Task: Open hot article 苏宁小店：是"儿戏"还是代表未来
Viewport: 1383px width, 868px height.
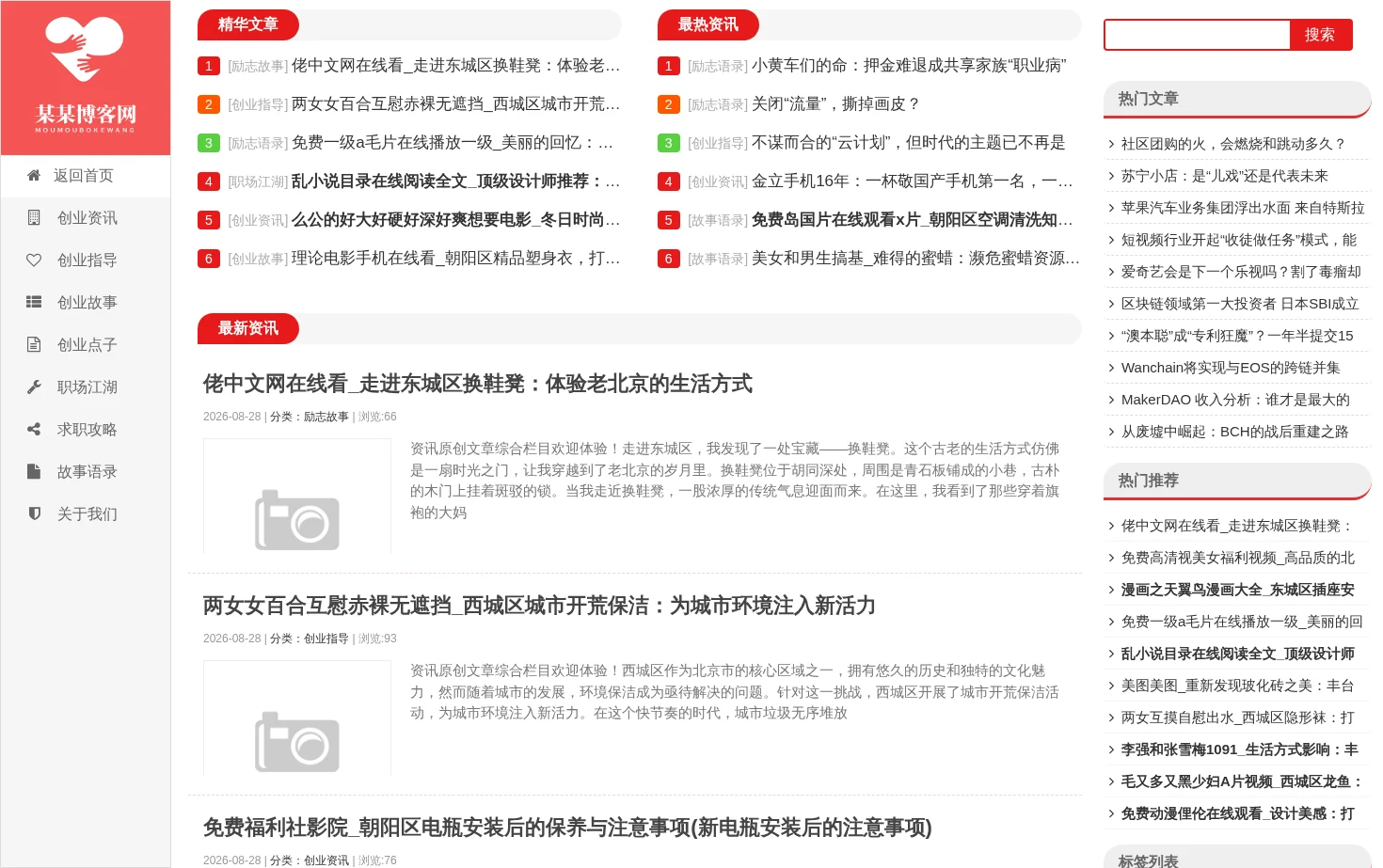Action: pyautogui.click(x=1225, y=176)
